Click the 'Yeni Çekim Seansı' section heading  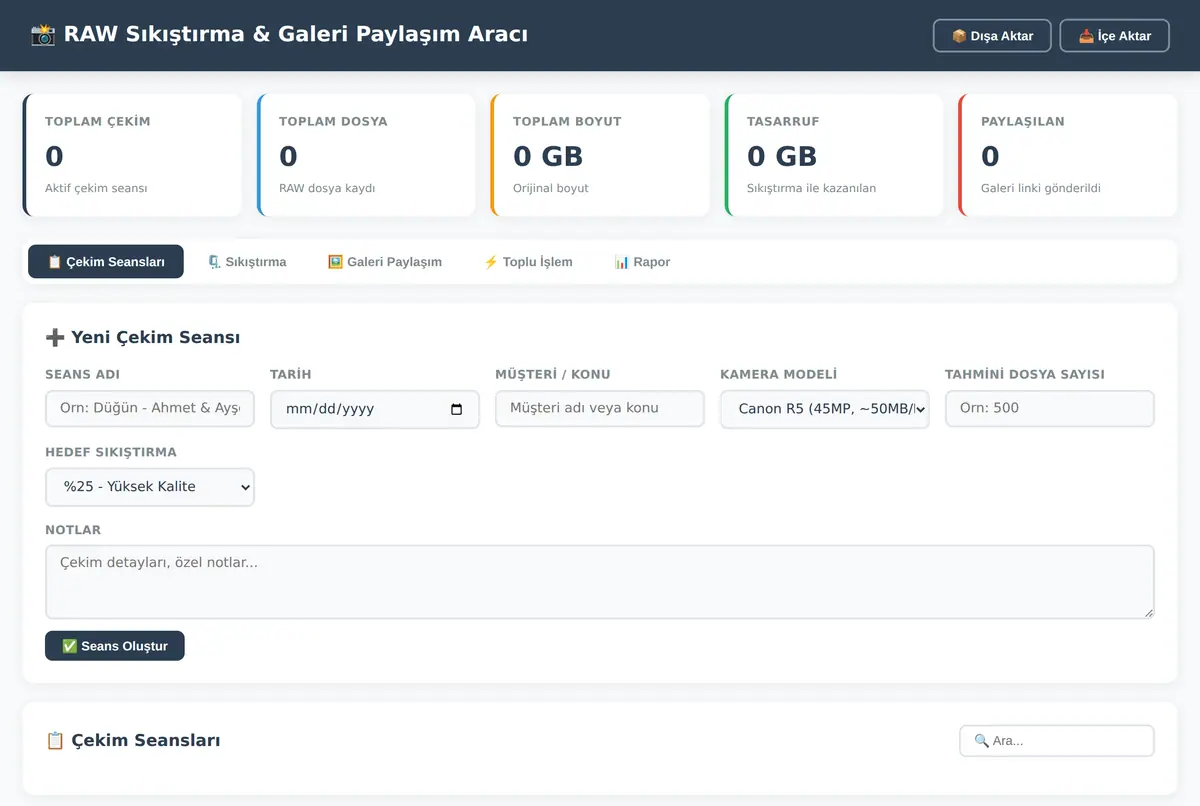(143, 338)
